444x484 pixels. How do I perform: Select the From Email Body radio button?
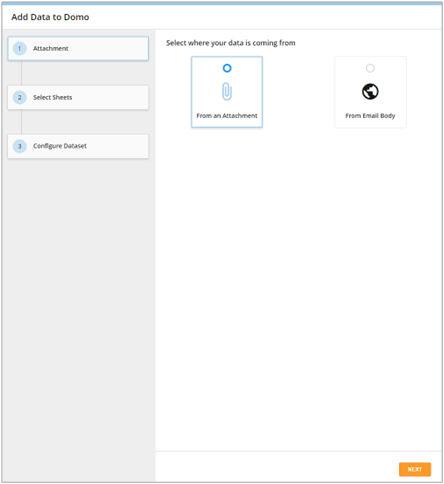(370, 68)
